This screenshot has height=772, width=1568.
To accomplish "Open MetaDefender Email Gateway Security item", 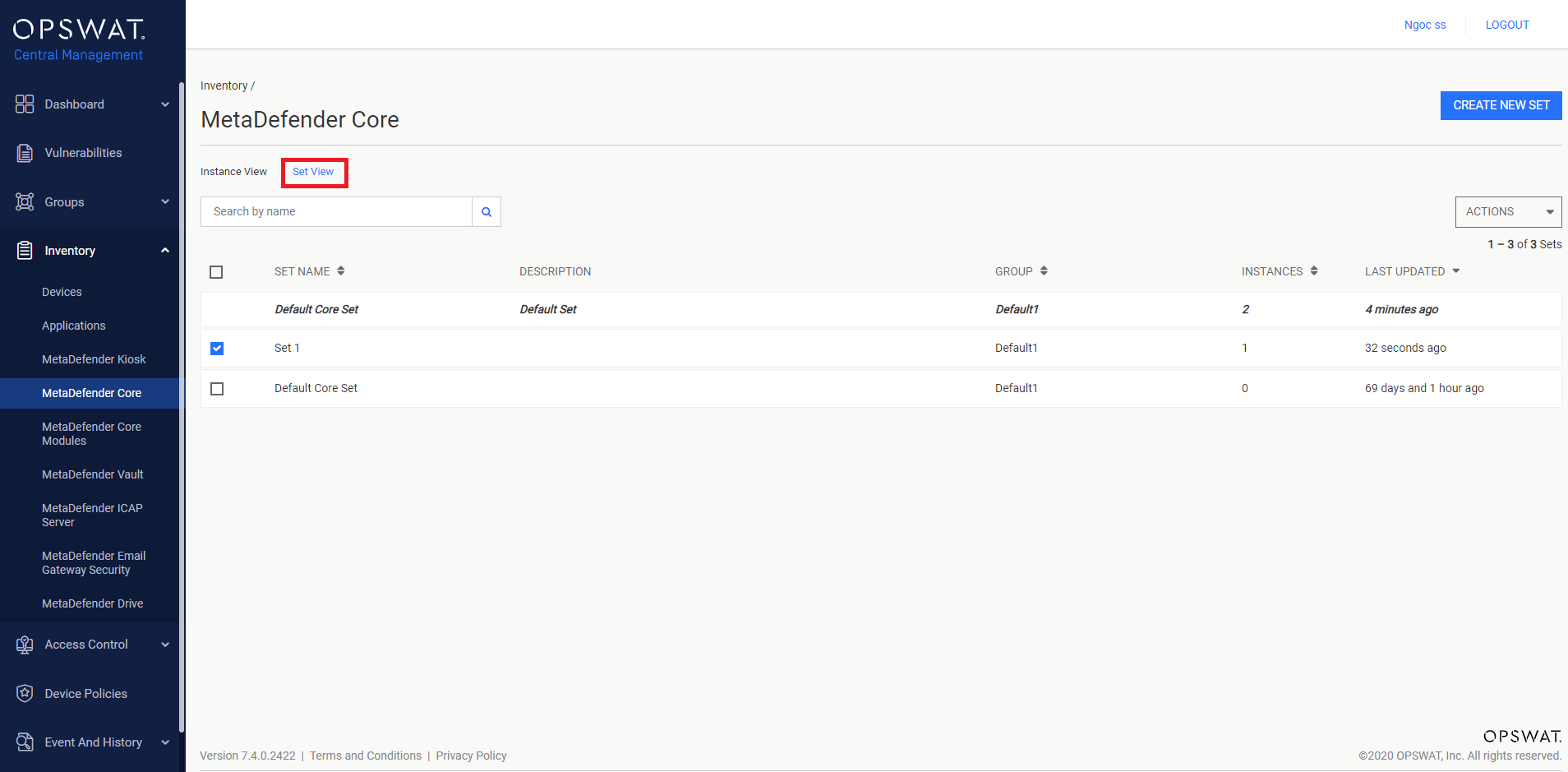I will tap(94, 562).
